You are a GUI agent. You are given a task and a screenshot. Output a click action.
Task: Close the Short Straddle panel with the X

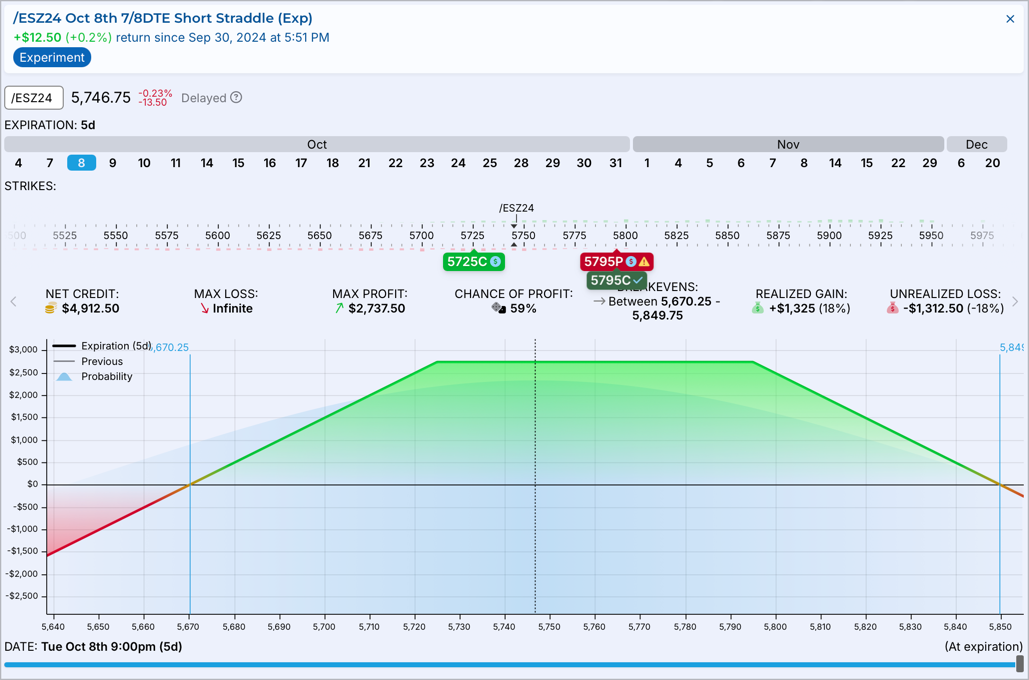(1010, 19)
